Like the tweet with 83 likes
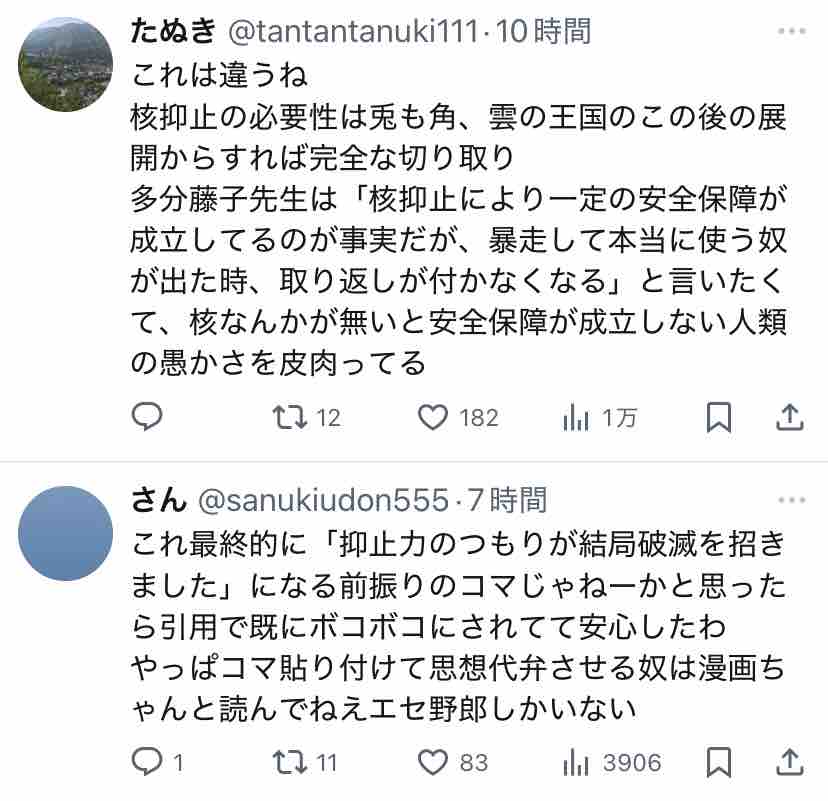Image resolution: width=828 pixels, height=801 pixels. [433, 763]
